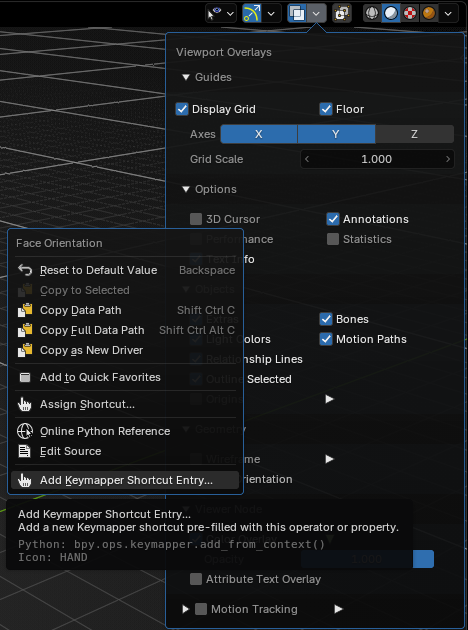Collapse the Options section

(x=186, y=189)
